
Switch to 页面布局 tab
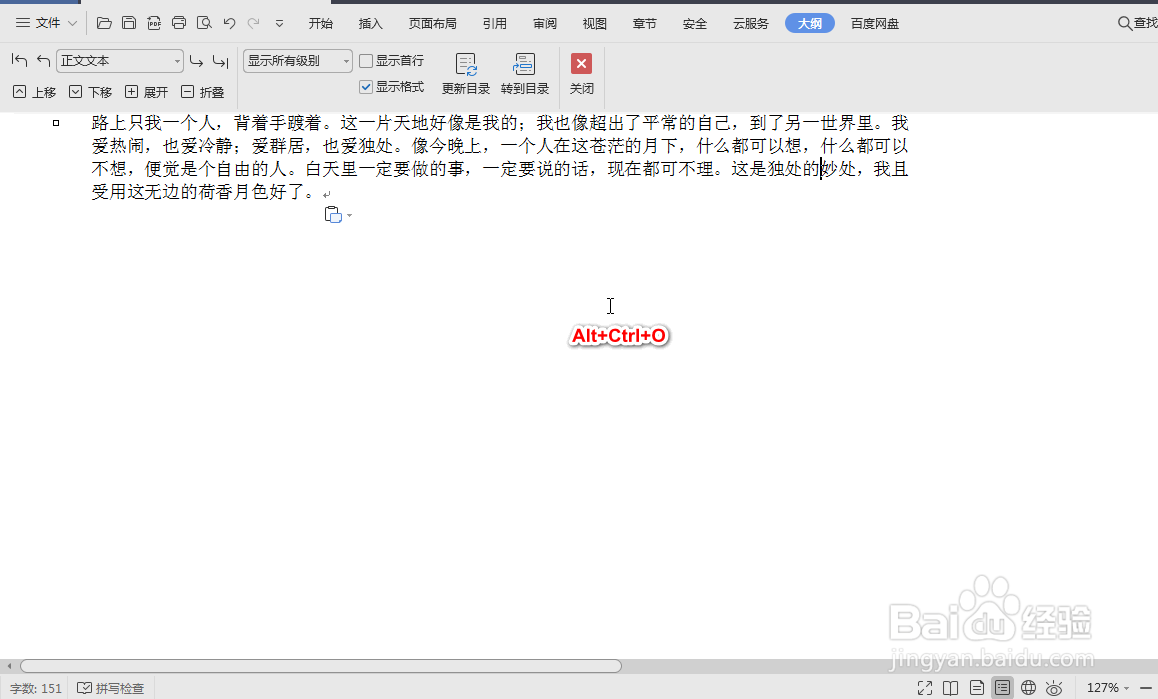point(433,24)
